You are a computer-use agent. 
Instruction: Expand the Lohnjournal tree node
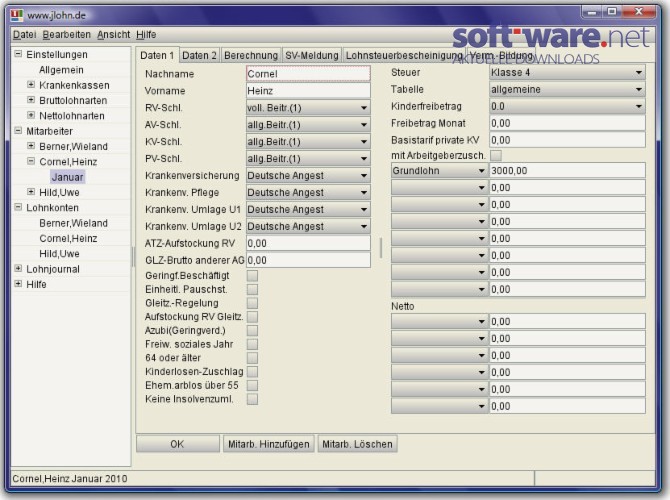click(x=18, y=268)
